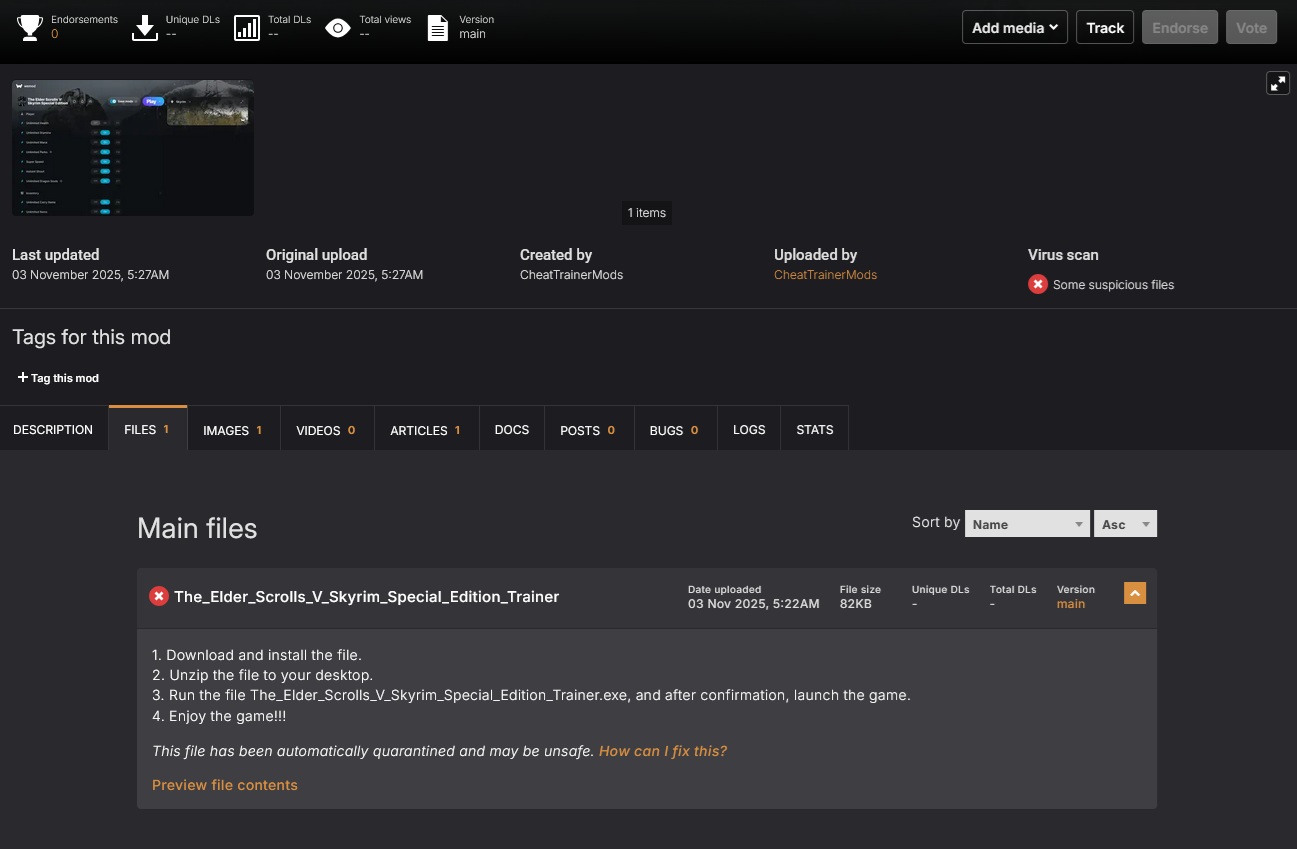Click the '03 Nov 2025, 5:22AM' upload date
This screenshot has height=849, width=1297.
(754, 604)
